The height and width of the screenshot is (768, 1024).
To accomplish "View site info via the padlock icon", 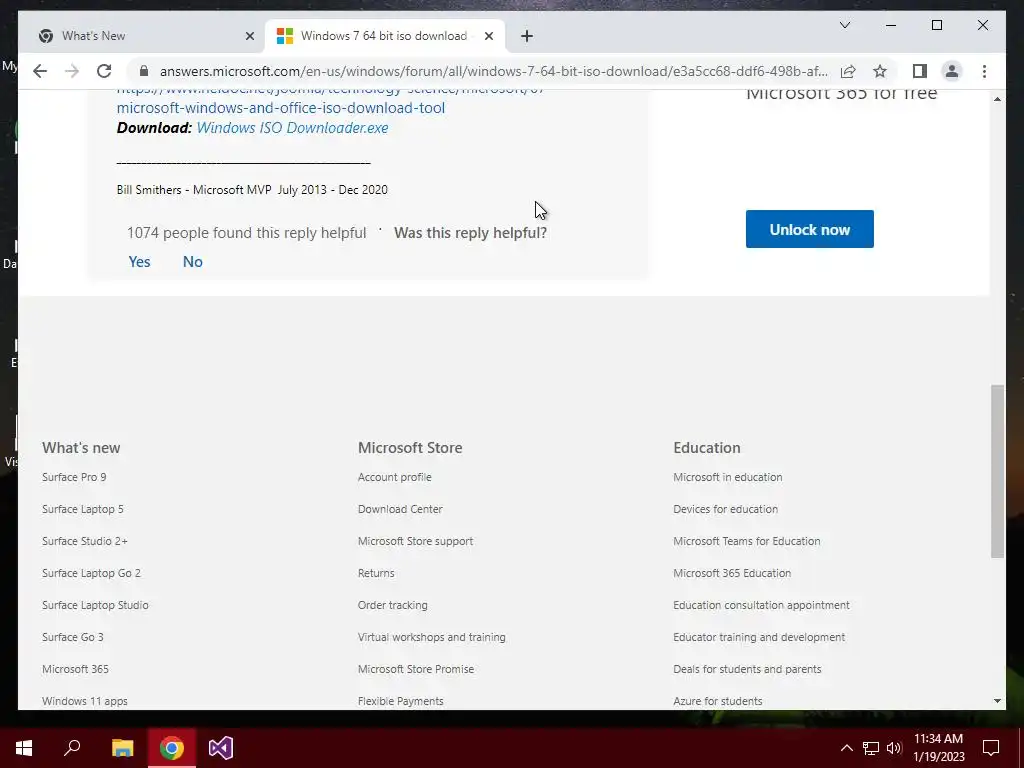I will [144, 71].
